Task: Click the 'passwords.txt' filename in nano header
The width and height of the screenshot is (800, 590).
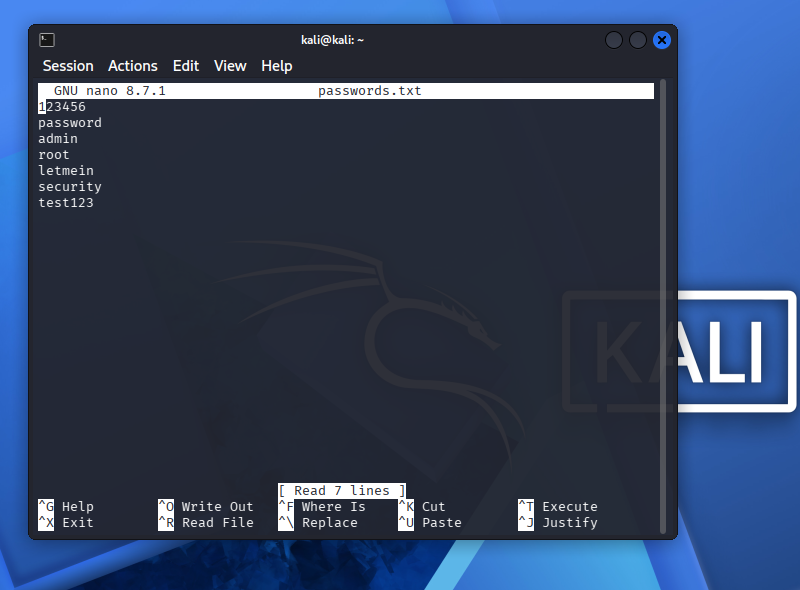Action: click(370, 91)
